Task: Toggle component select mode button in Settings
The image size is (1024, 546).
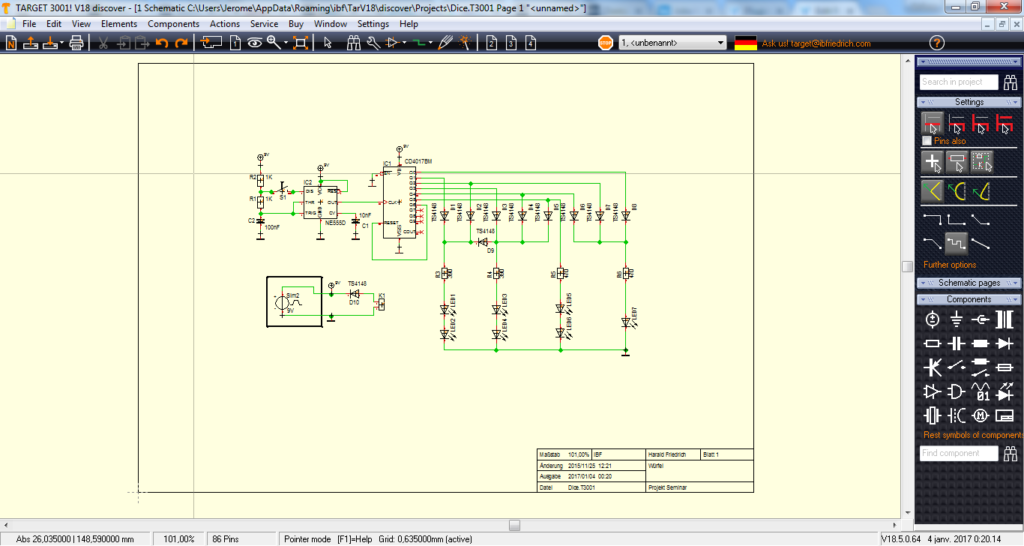Action: tap(957, 162)
